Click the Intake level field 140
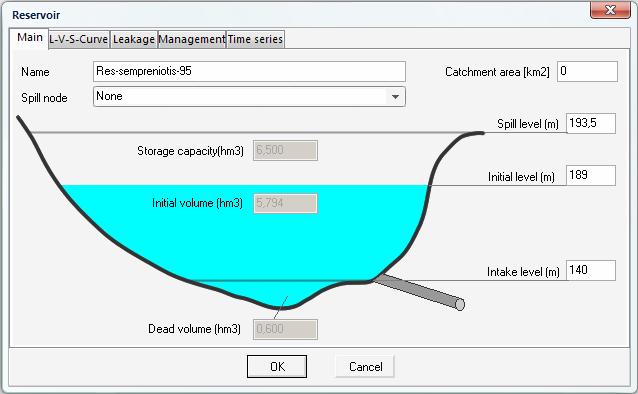 coord(591,270)
